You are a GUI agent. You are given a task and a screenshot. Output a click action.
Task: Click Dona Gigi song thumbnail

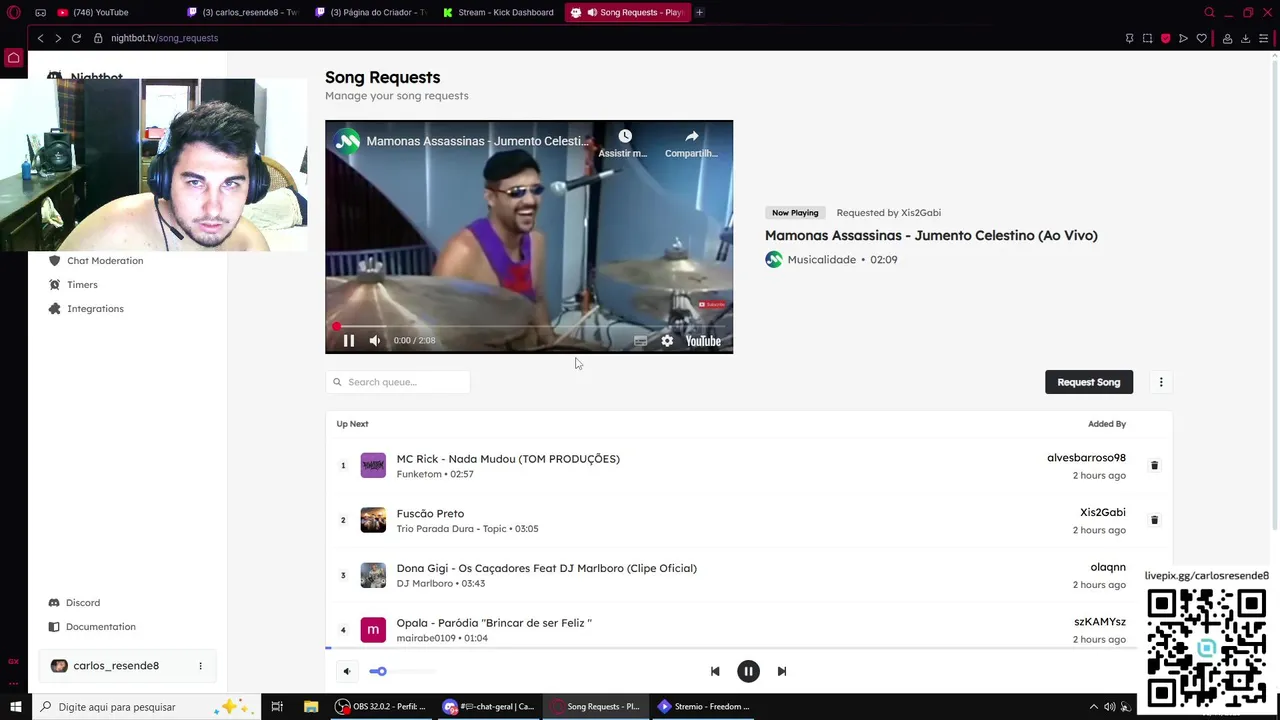[x=373, y=575]
